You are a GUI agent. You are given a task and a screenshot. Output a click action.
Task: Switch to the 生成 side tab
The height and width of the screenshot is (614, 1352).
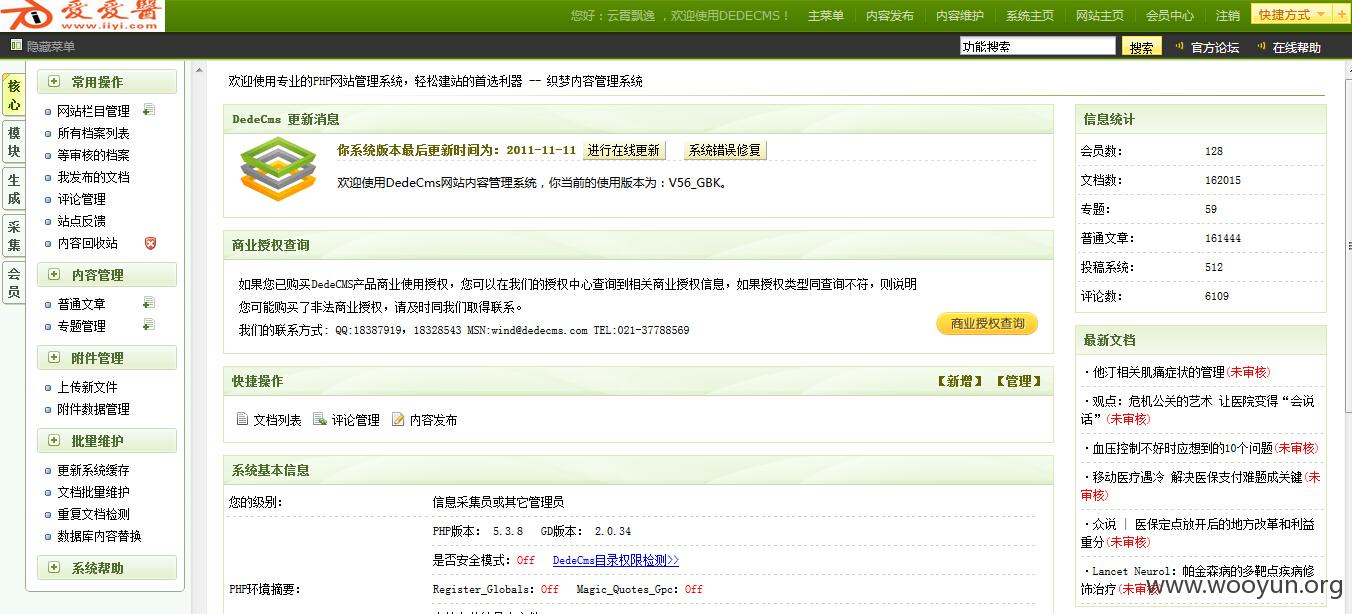(13, 188)
